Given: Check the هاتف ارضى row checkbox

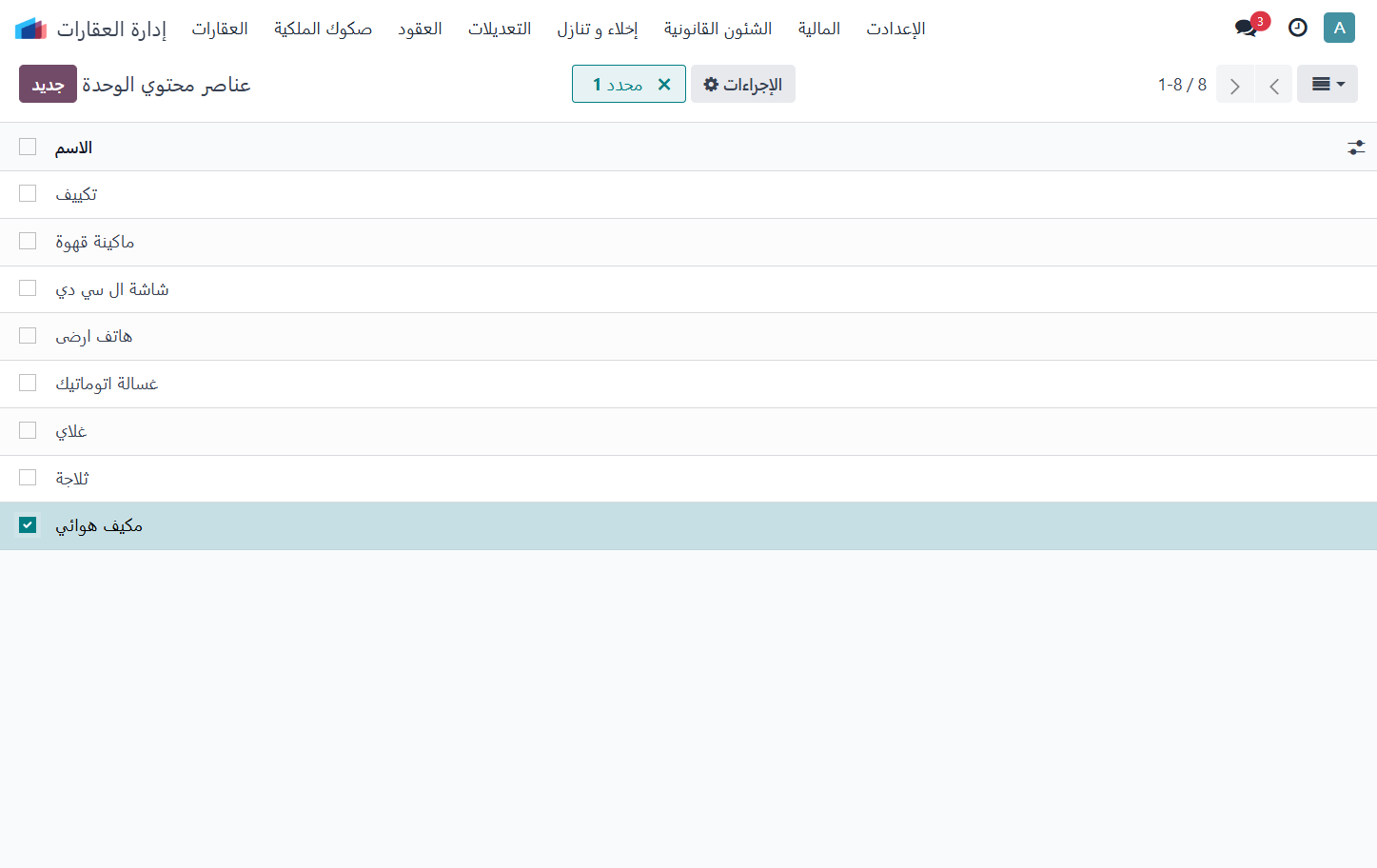Looking at the screenshot, I should pos(28,335).
